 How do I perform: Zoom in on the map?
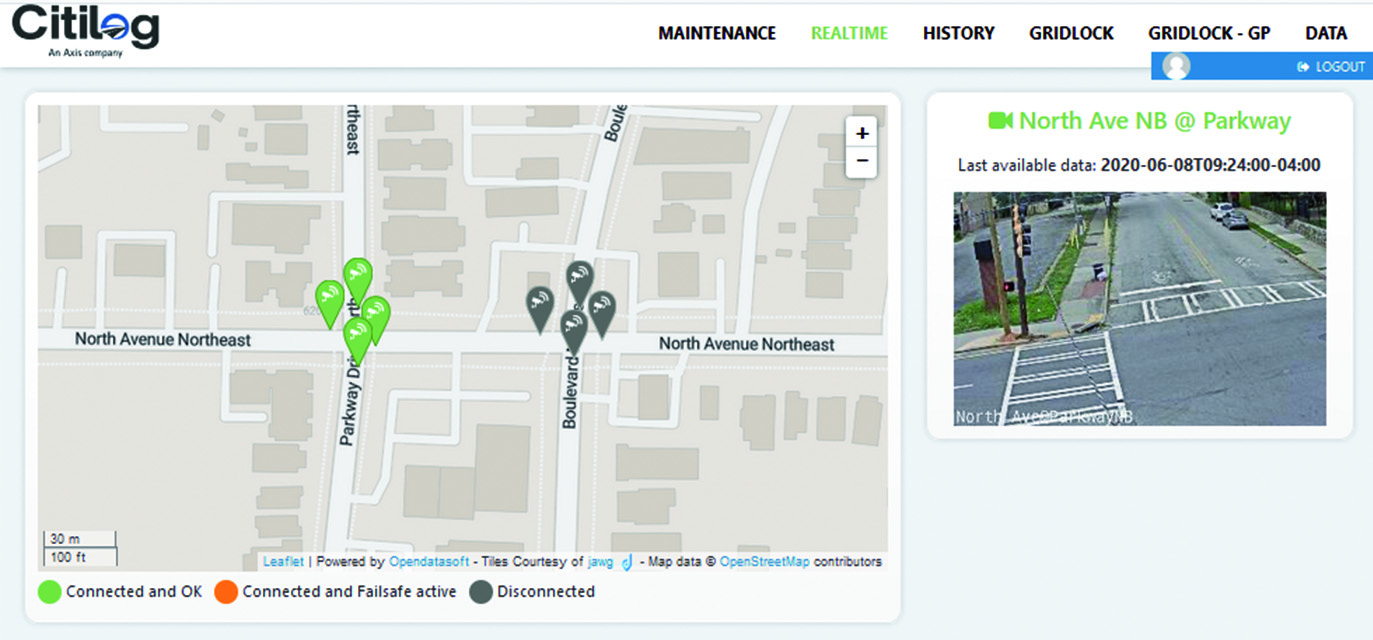tap(862, 133)
